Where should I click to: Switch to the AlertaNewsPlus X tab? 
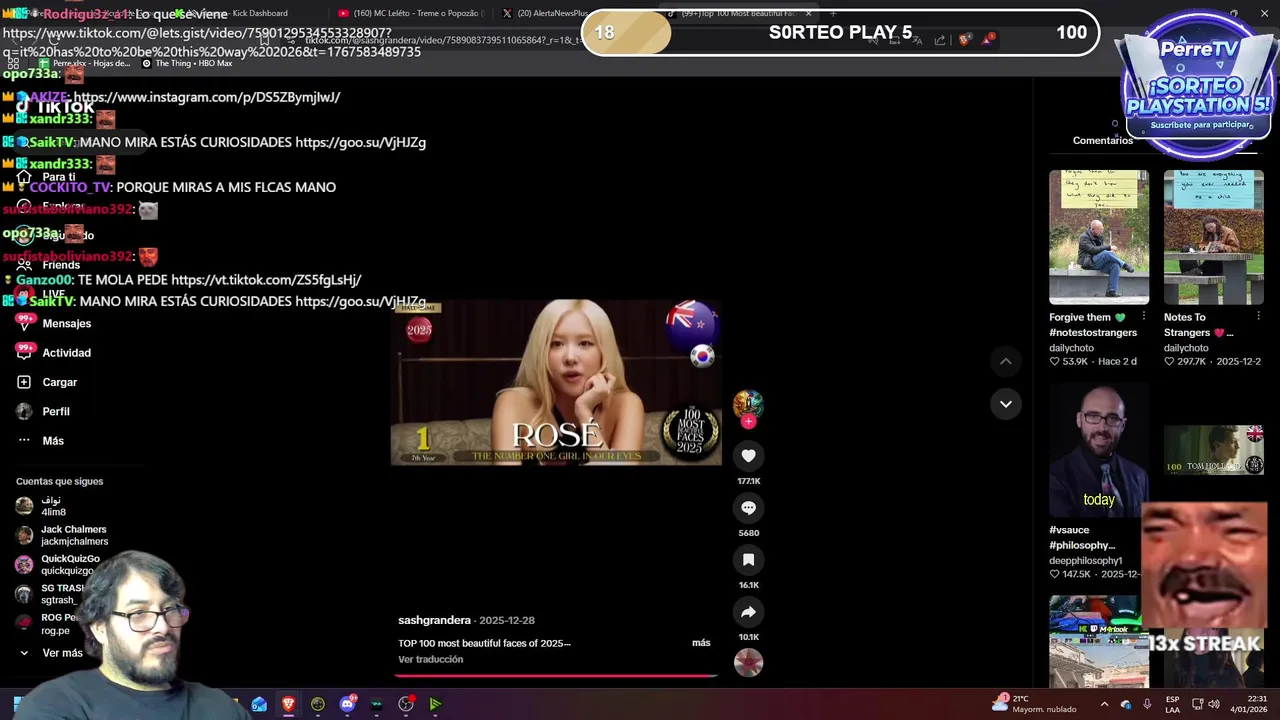[x=545, y=13]
